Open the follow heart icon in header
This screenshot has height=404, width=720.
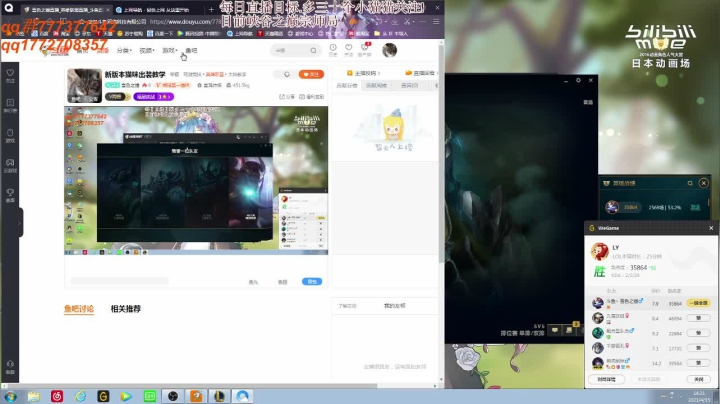click(349, 50)
